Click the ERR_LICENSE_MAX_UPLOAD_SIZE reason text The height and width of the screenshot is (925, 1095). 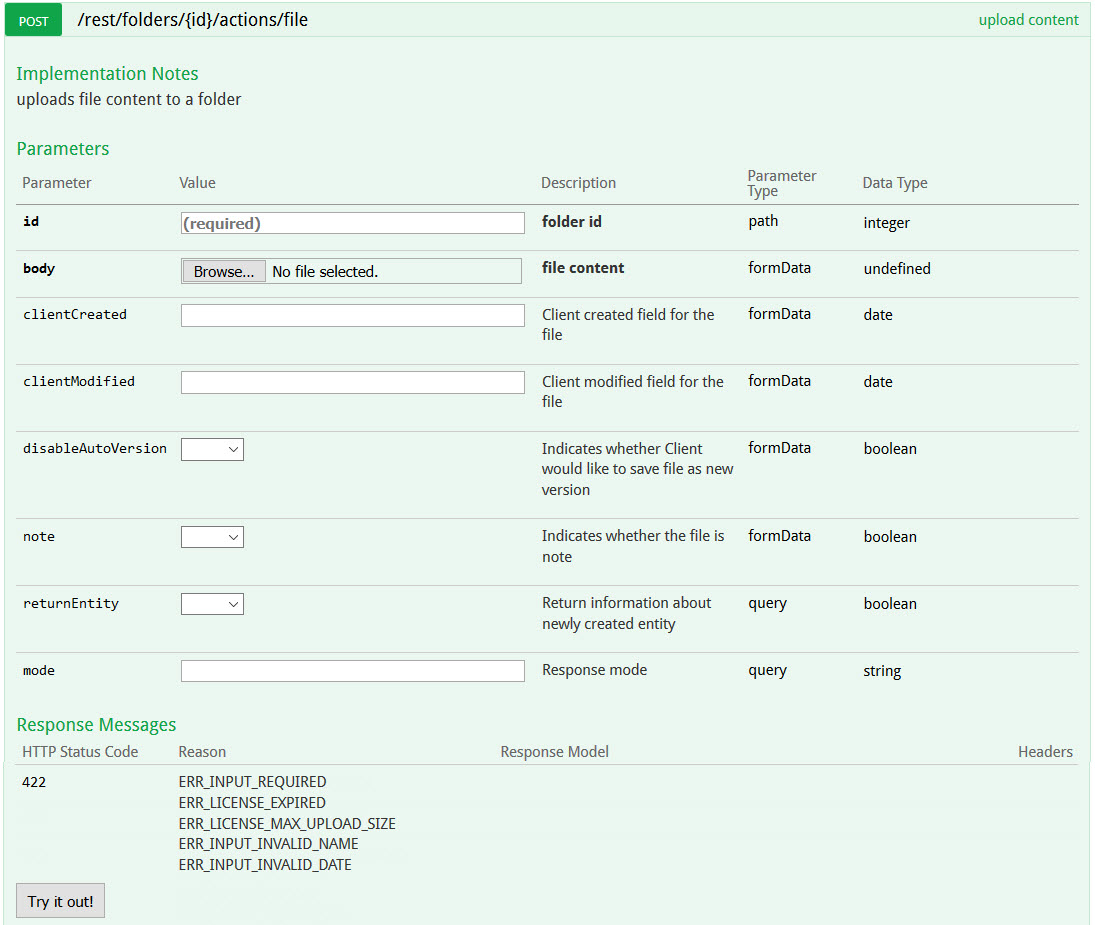287,824
